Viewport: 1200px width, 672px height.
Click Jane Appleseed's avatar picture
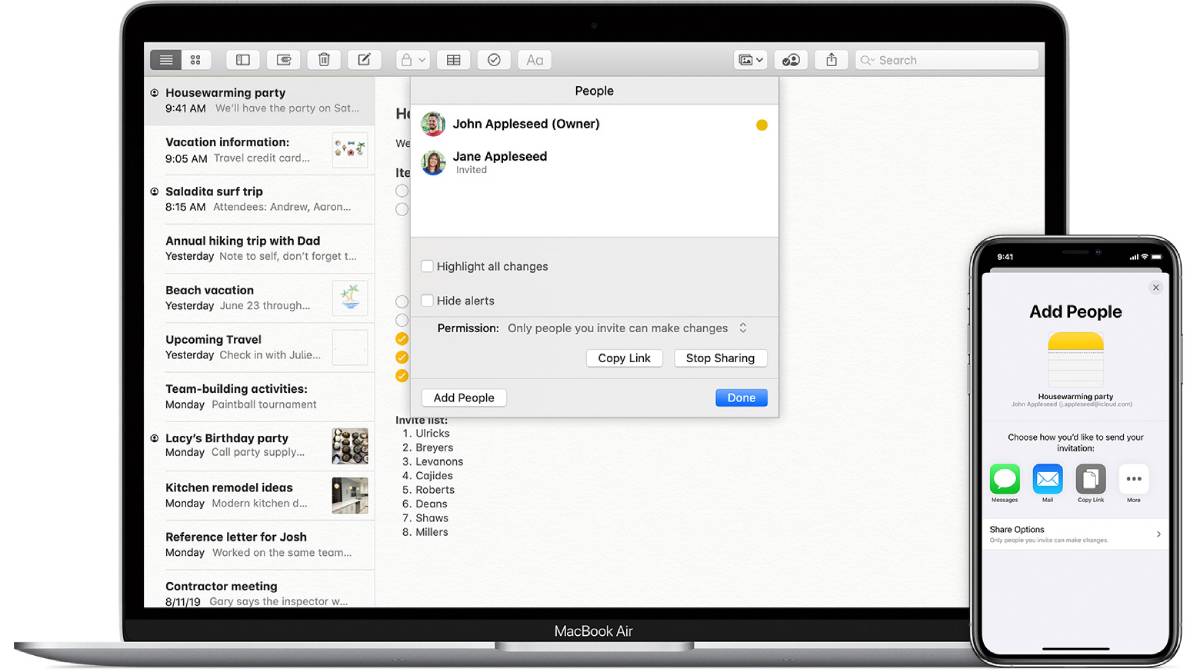(x=433, y=162)
